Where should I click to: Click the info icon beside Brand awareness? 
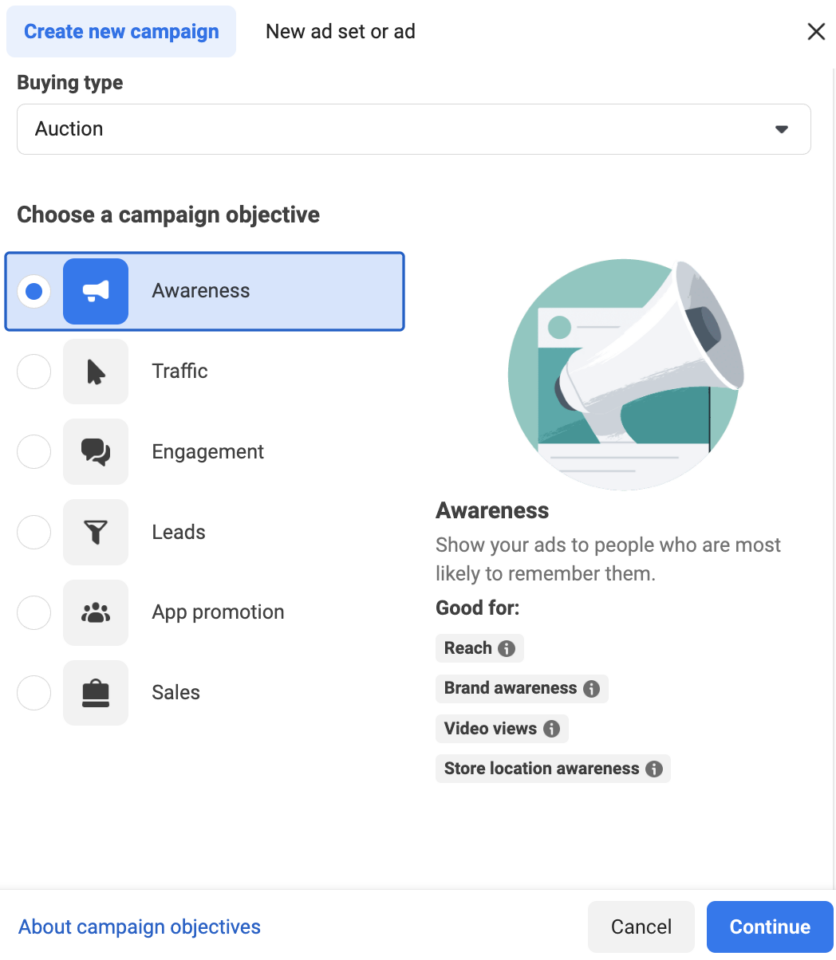click(x=592, y=688)
